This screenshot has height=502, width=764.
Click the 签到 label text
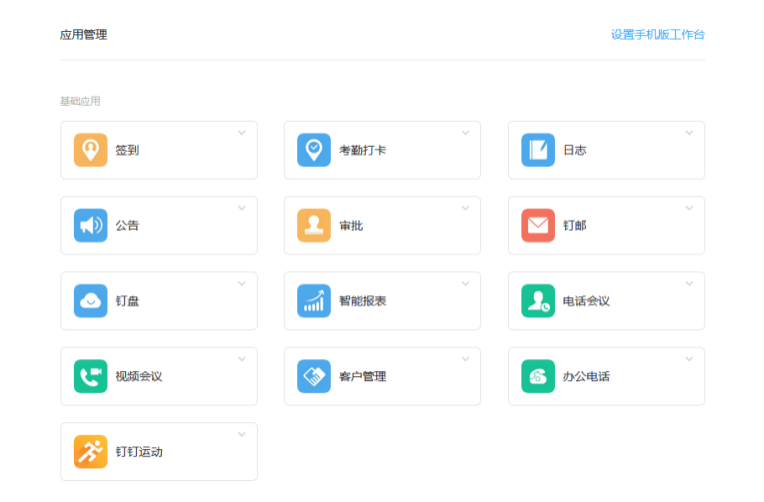(x=127, y=150)
